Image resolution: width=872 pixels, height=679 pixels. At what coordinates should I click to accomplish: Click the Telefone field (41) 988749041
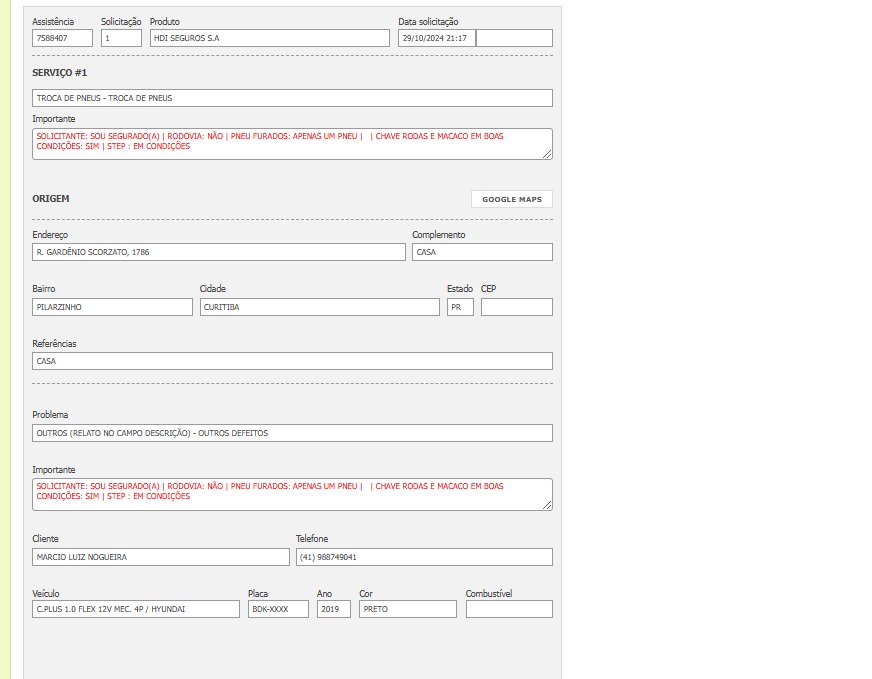click(424, 557)
